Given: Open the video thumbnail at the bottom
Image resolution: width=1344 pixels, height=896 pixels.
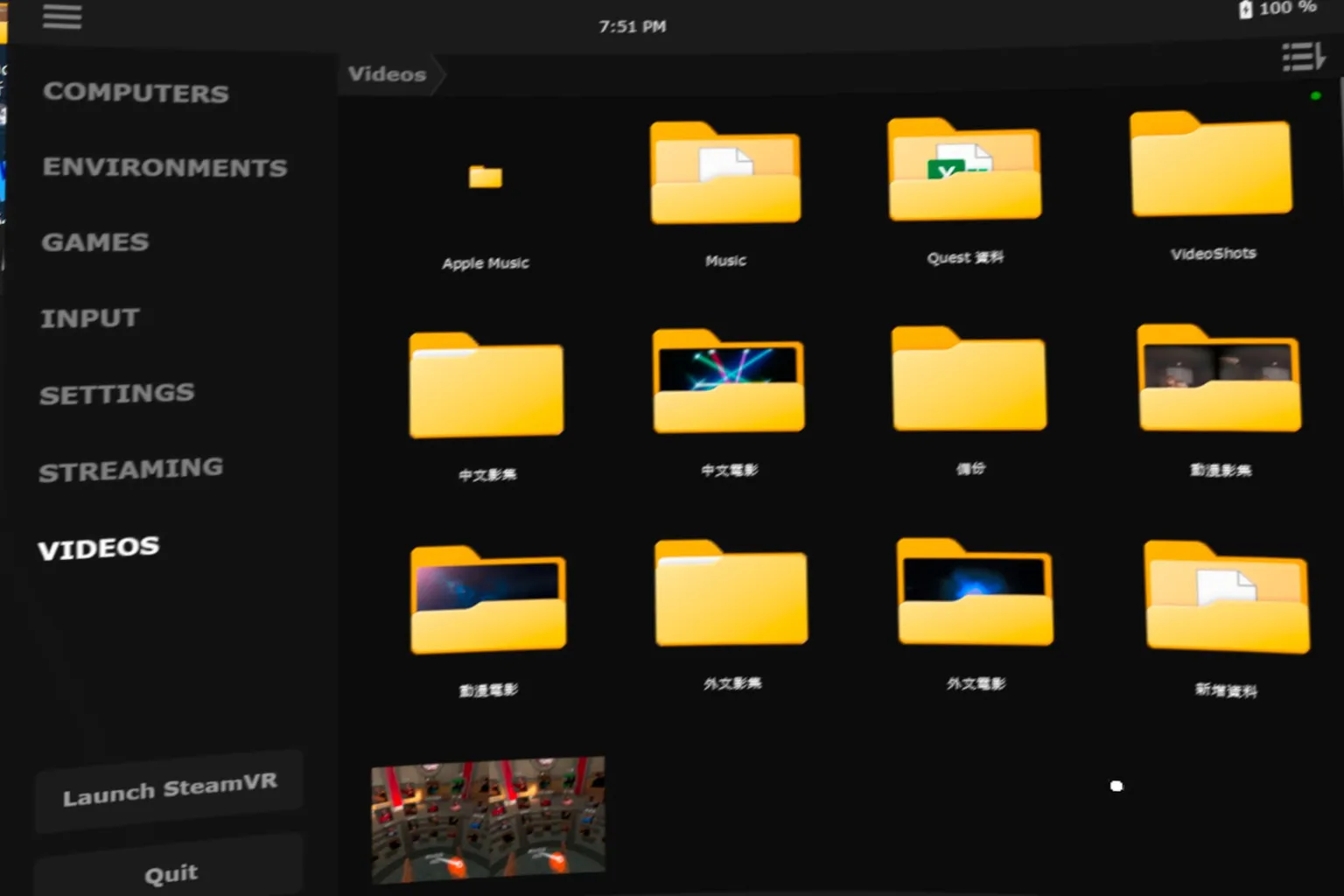Looking at the screenshot, I should coord(487,817).
